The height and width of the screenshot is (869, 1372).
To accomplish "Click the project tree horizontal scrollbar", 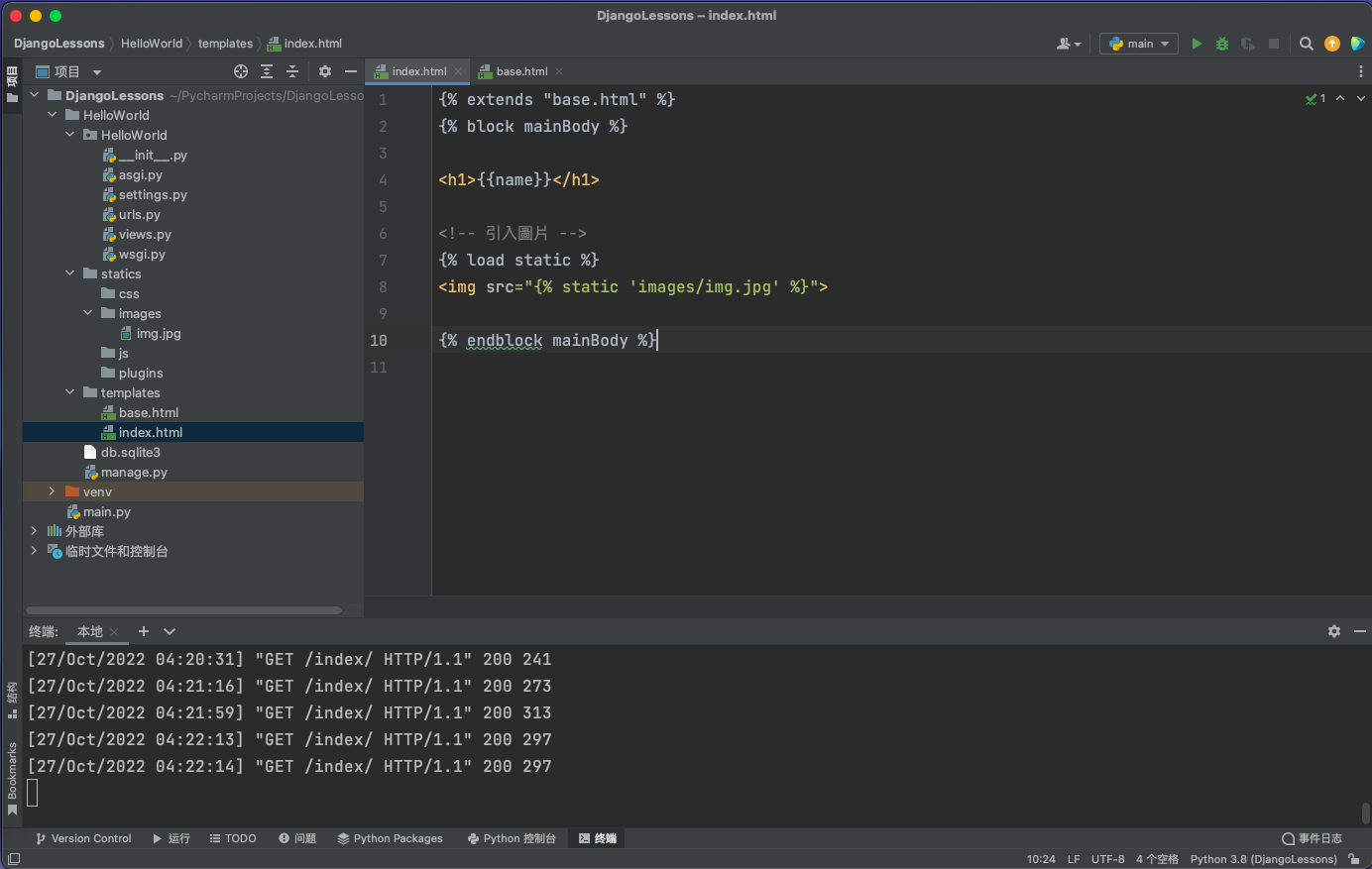I will point(183,610).
